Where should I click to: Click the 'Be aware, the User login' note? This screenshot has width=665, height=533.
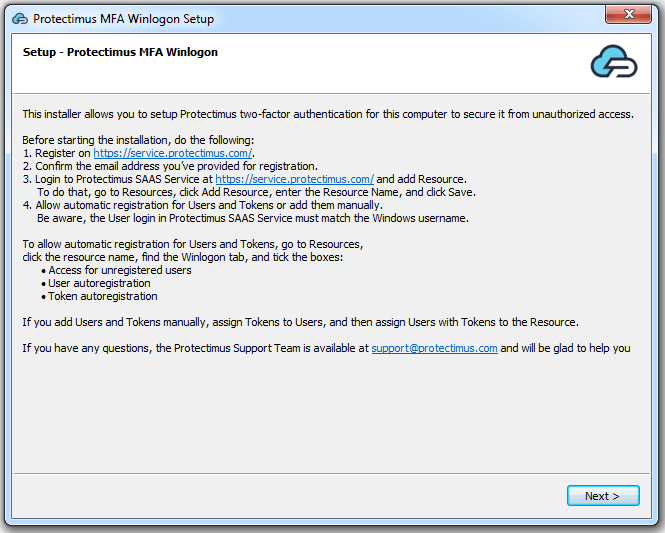click(253, 218)
